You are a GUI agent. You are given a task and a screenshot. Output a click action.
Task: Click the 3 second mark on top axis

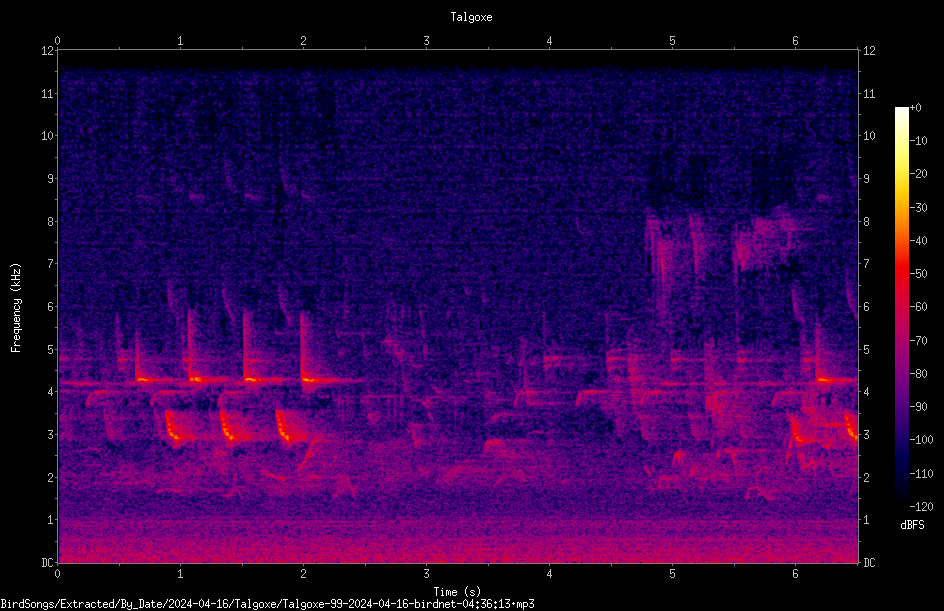click(426, 41)
